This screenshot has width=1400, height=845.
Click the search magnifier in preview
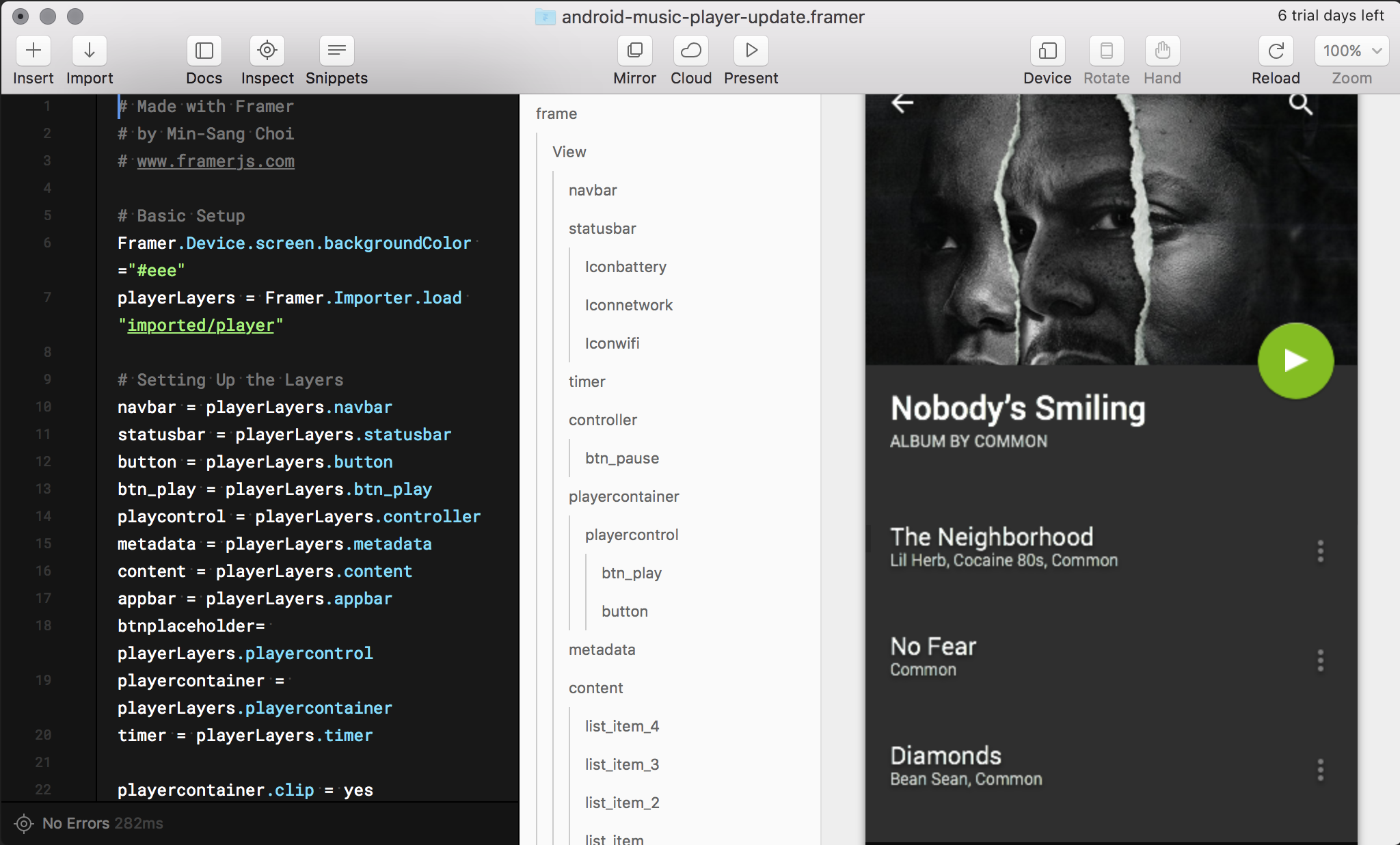click(x=1300, y=104)
